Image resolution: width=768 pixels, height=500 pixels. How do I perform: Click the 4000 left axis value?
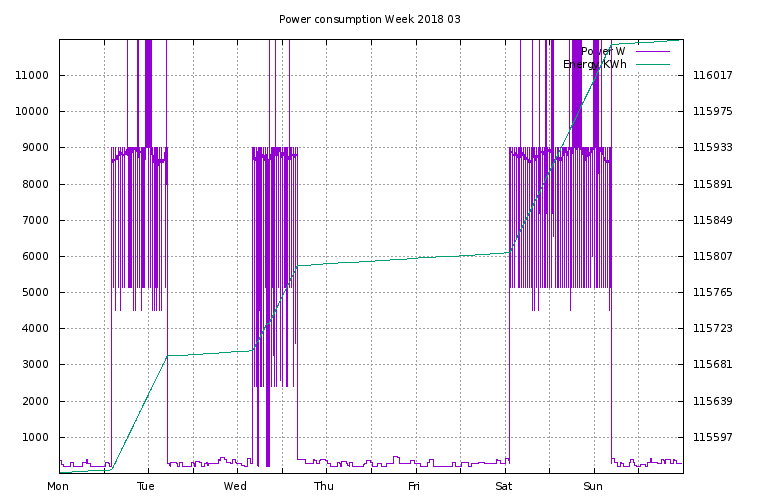(x=35, y=329)
